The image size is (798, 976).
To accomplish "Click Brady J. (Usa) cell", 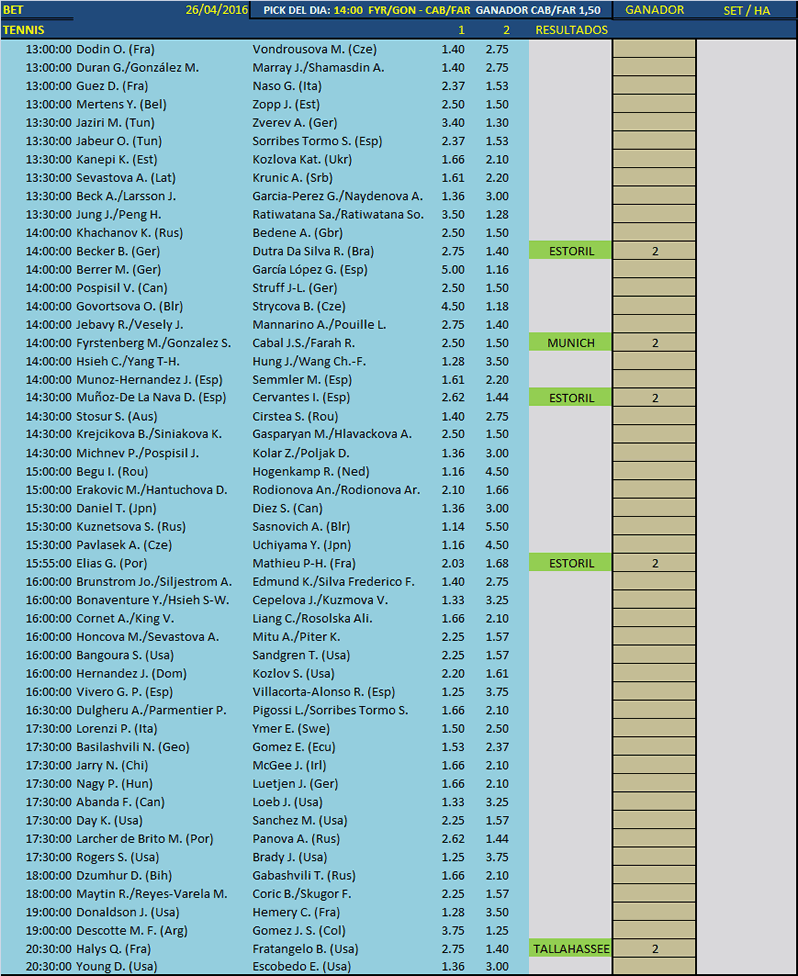I will pyautogui.click(x=289, y=857).
